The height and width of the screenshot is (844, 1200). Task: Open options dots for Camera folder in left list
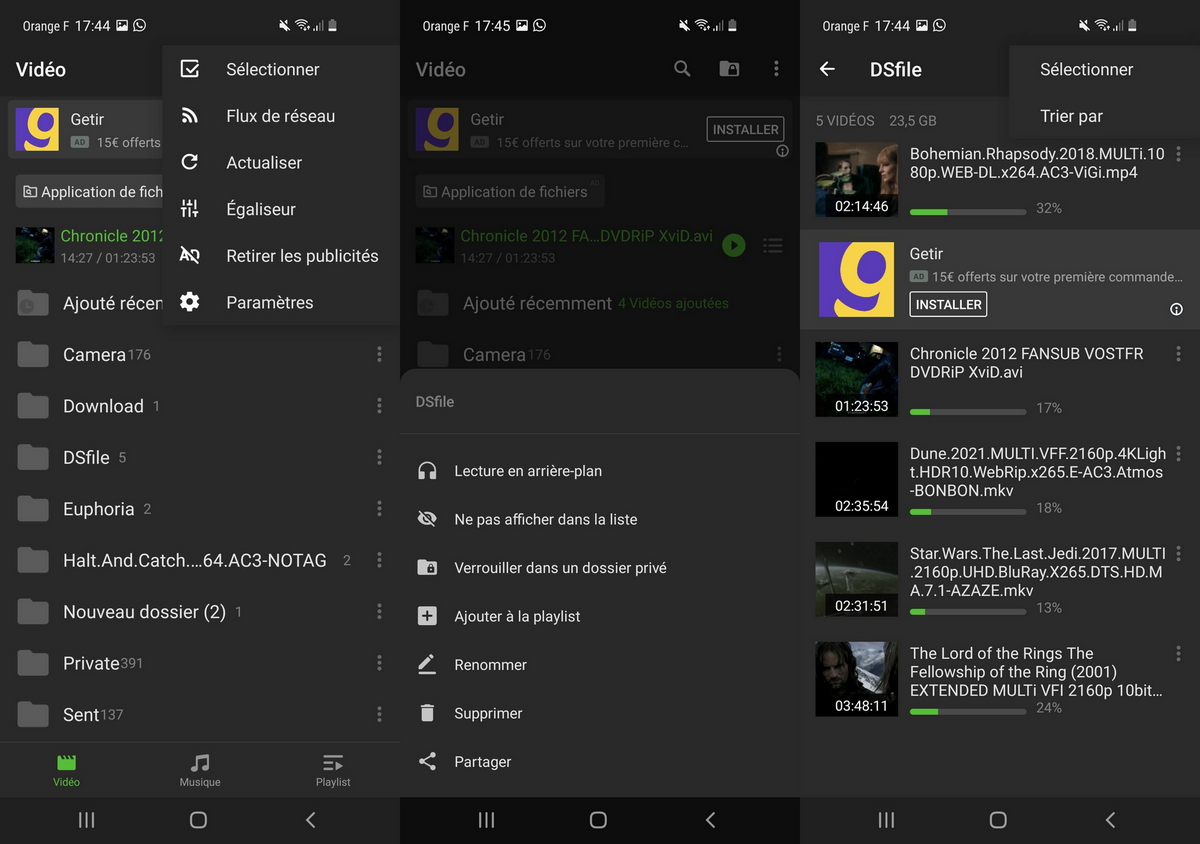click(x=379, y=354)
